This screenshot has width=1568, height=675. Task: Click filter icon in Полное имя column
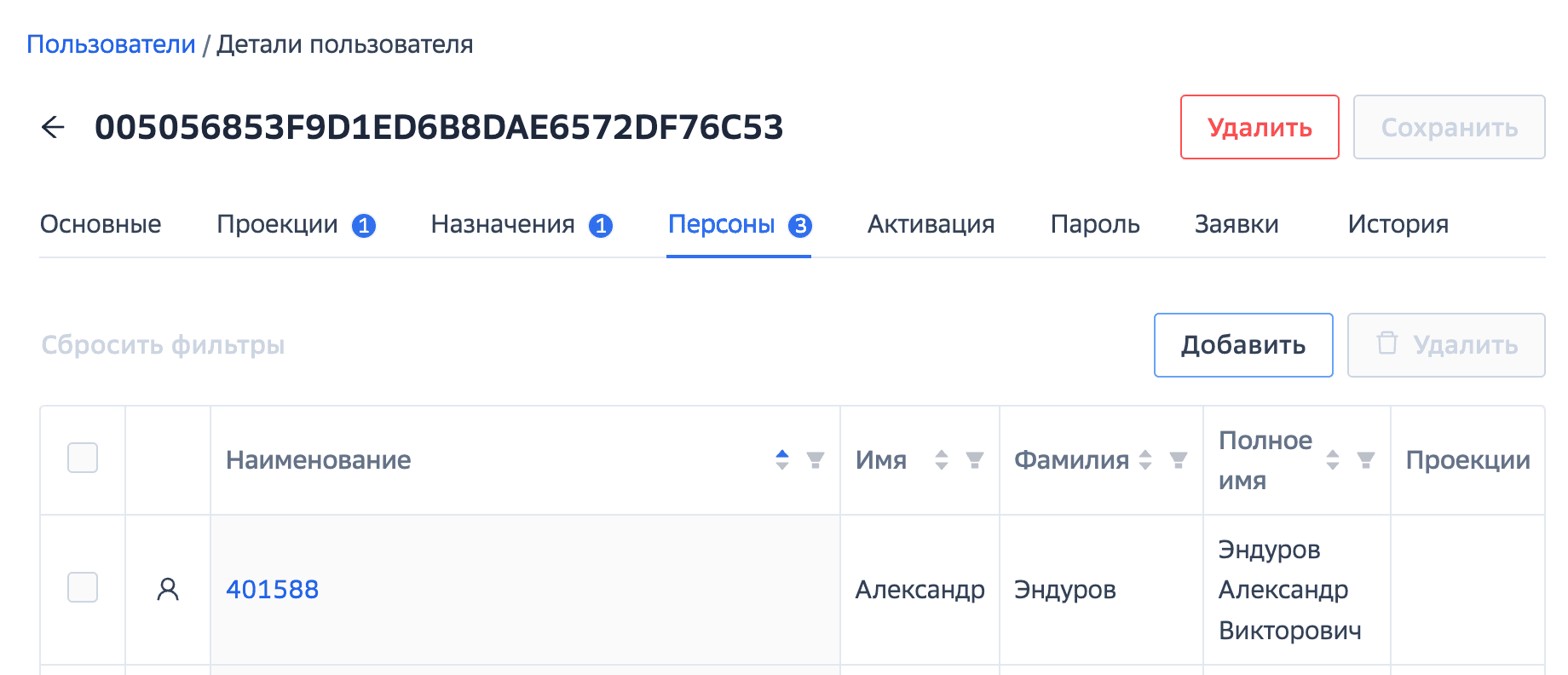1366,460
